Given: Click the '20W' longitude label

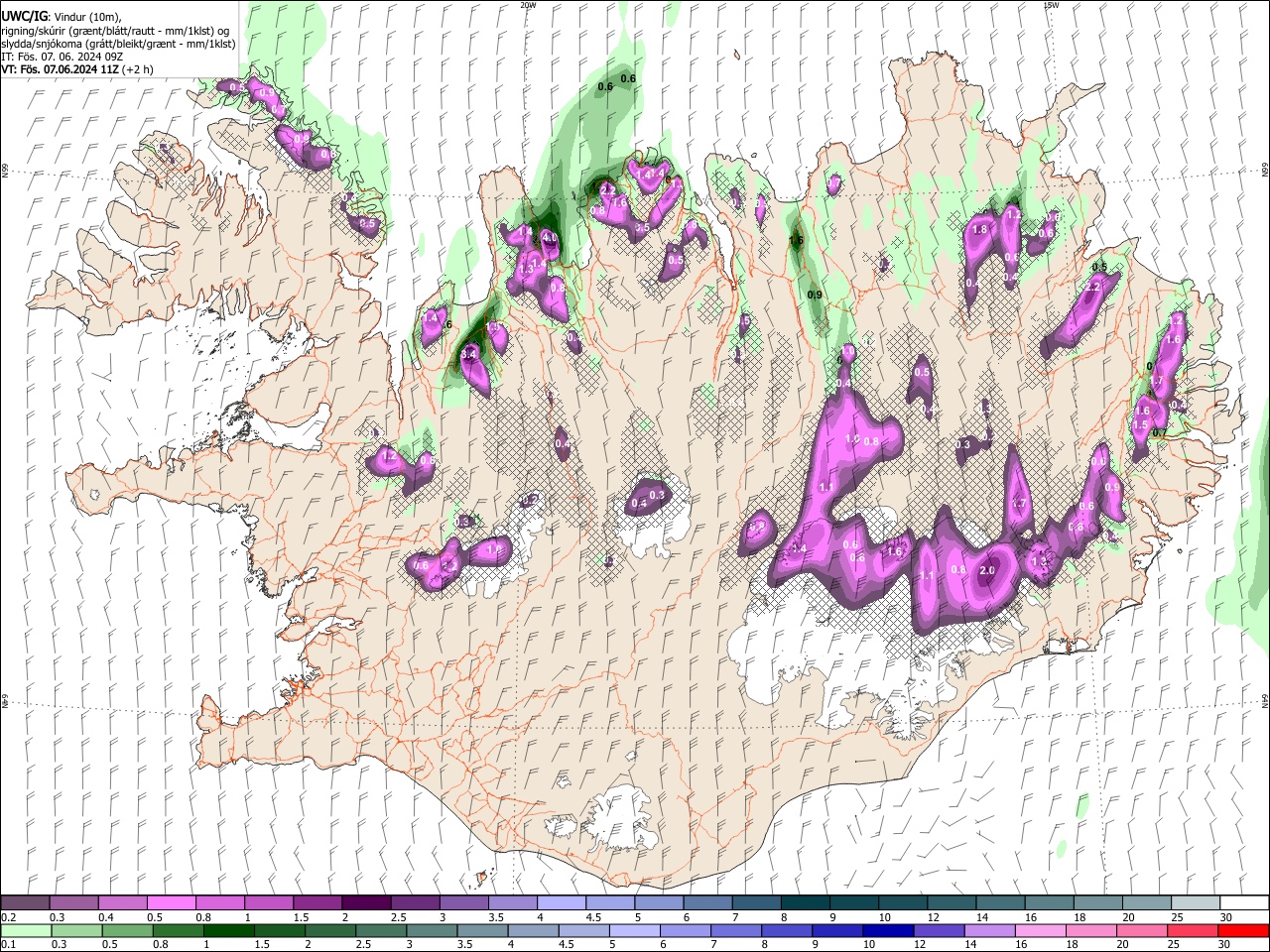Looking at the screenshot, I should click(528, 5).
